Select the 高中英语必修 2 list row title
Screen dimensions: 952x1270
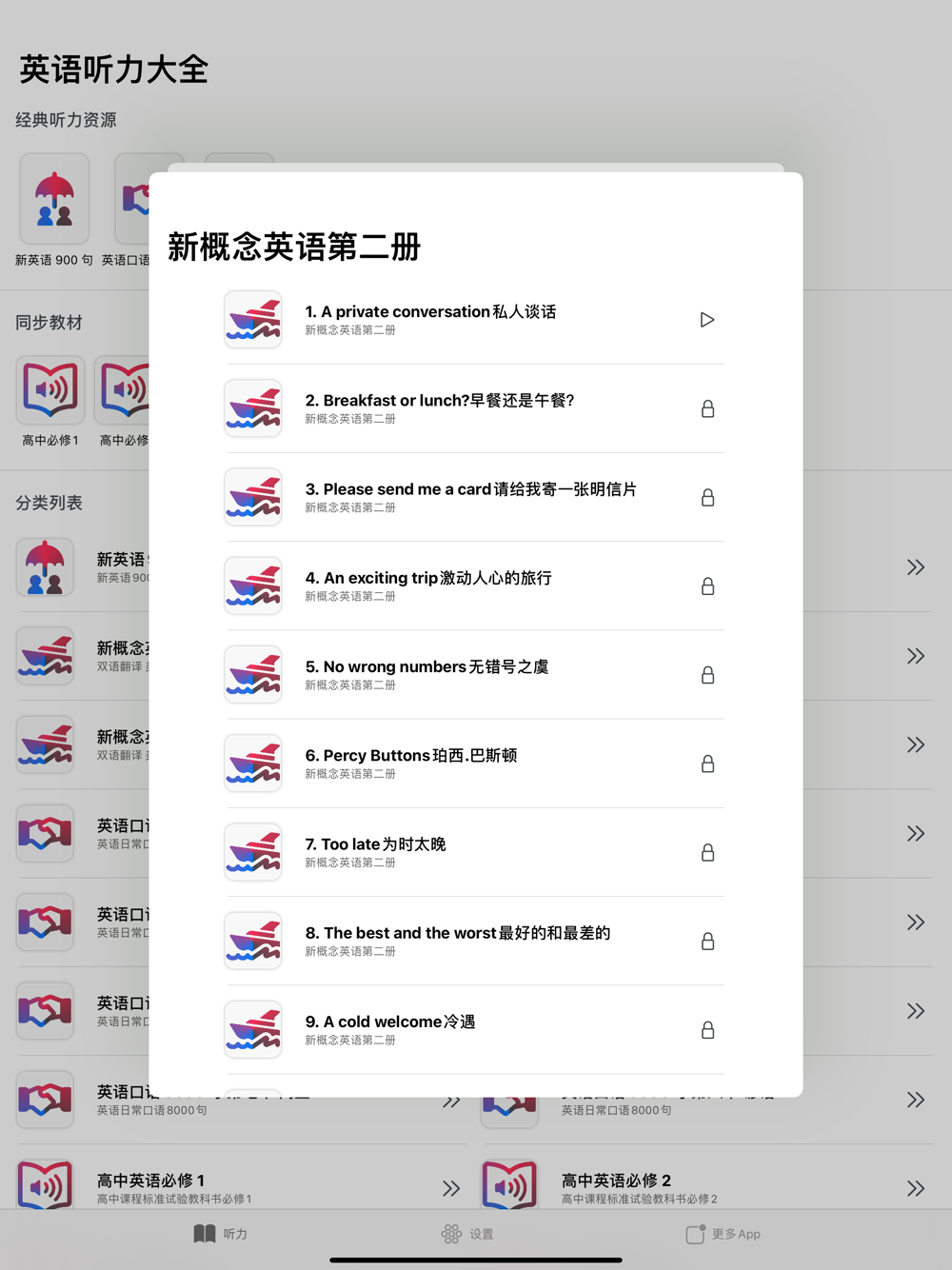[616, 1181]
